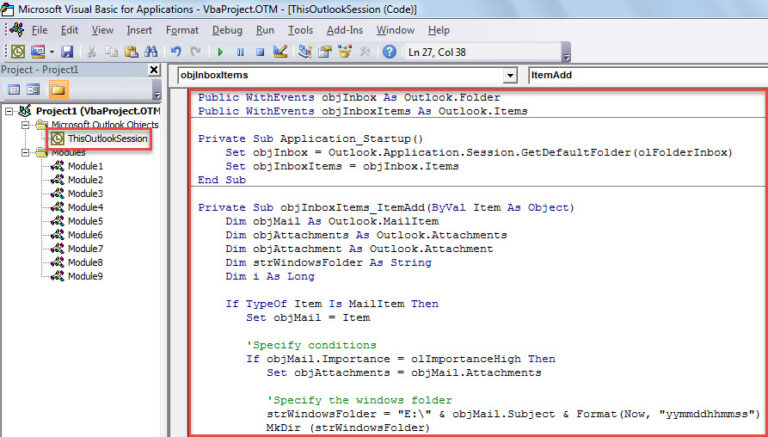Collapse the Project1 root node
This screenshot has width=768, height=437.
[10, 110]
